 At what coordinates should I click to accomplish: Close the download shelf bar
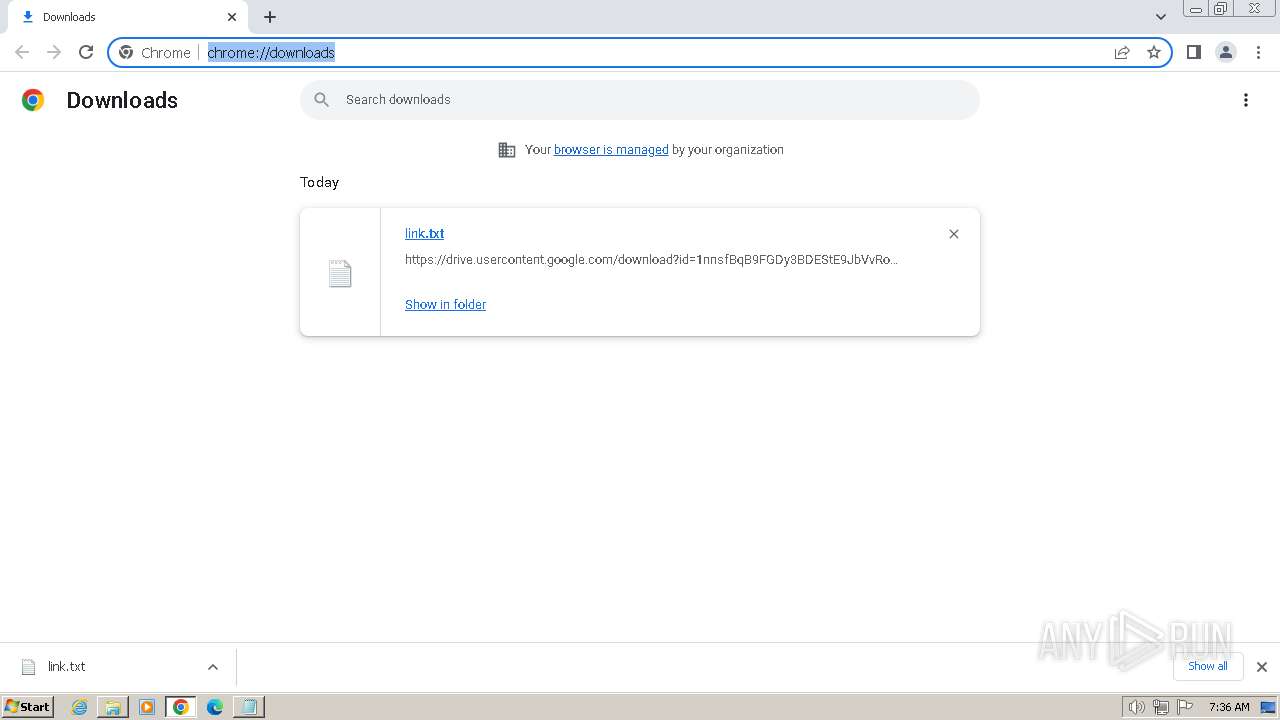click(x=1262, y=667)
